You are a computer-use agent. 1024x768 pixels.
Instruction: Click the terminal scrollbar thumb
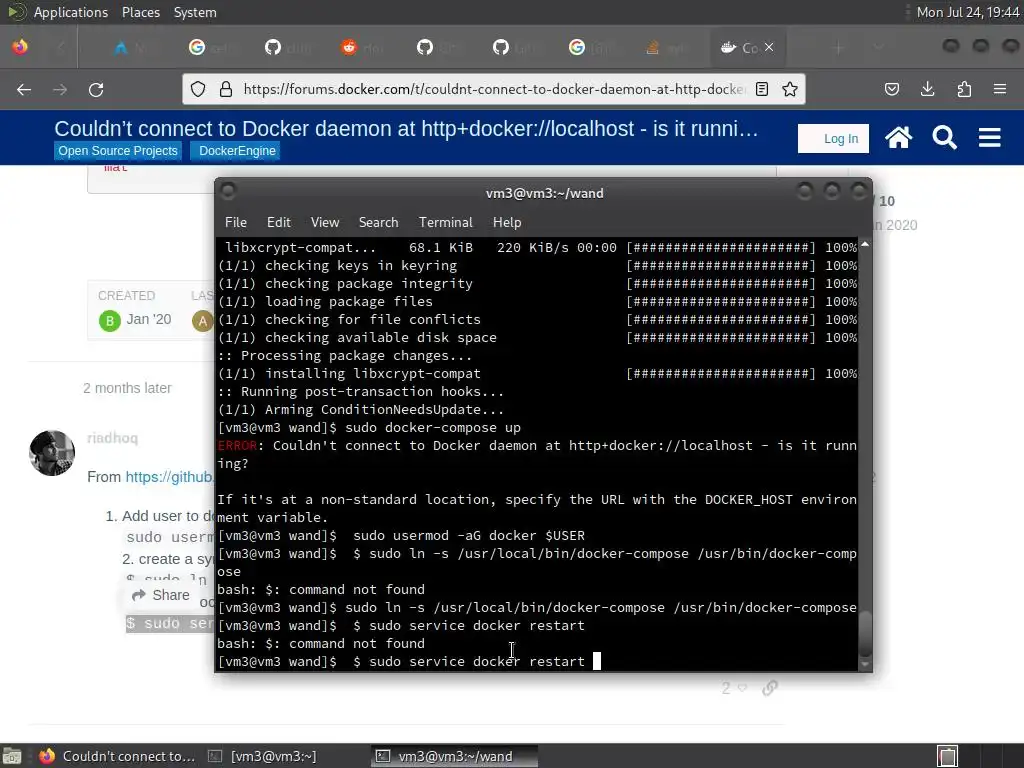click(865, 633)
